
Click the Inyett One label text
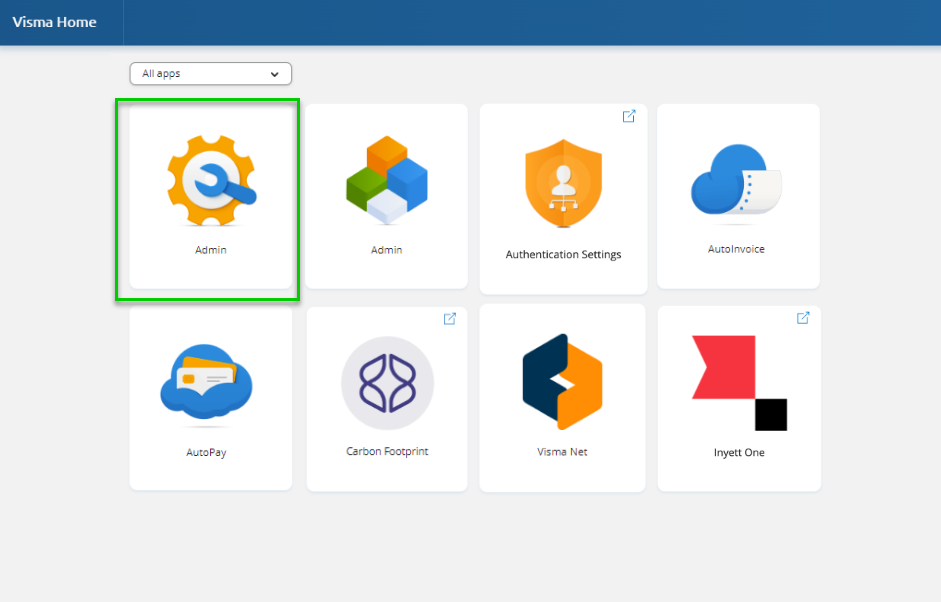coord(739,453)
